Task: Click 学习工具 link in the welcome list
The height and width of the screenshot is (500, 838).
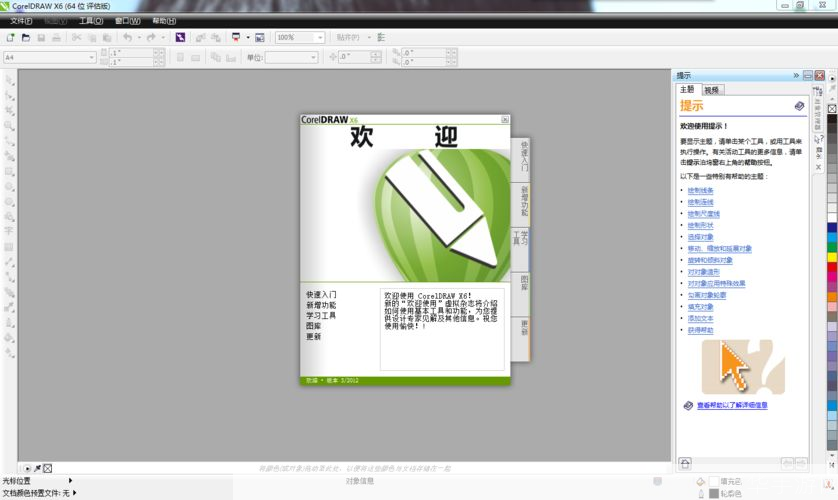Action: 321,316
